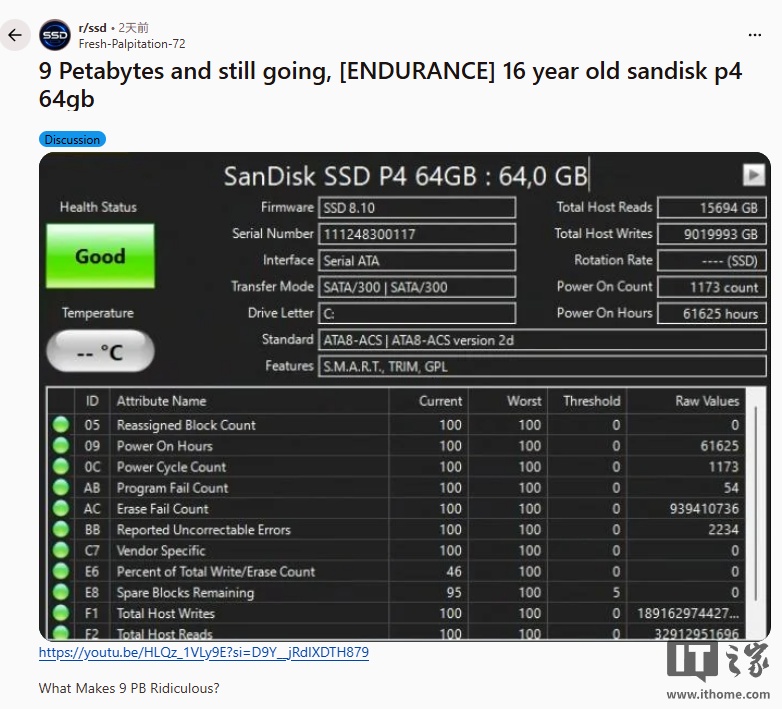Click status dot for Percent of Total Write/Erase
The width and height of the screenshot is (782, 709).
pos(61,571)
